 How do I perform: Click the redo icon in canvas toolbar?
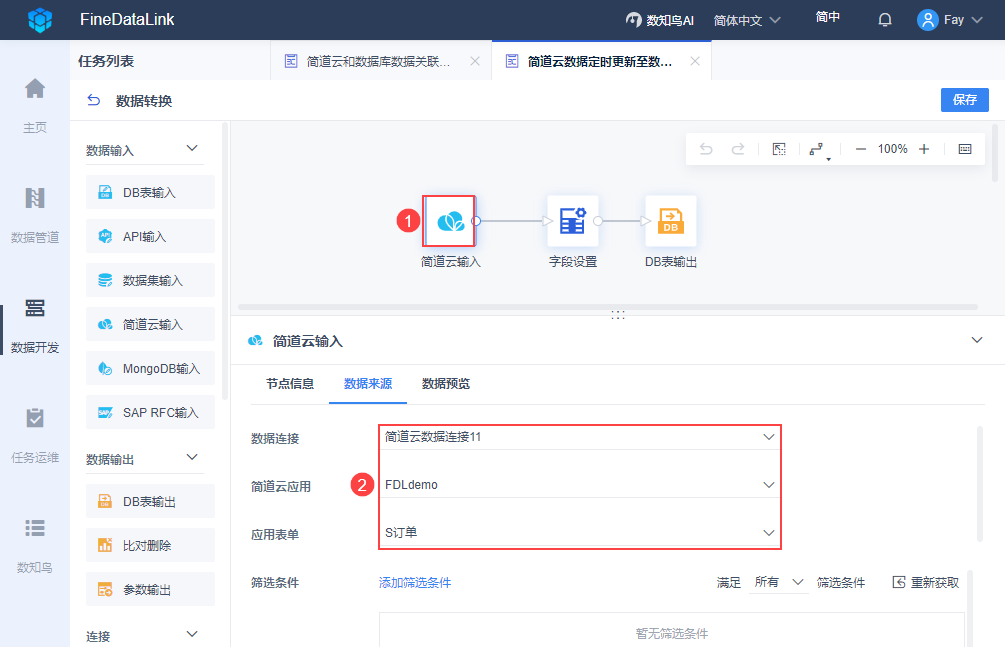738,149
